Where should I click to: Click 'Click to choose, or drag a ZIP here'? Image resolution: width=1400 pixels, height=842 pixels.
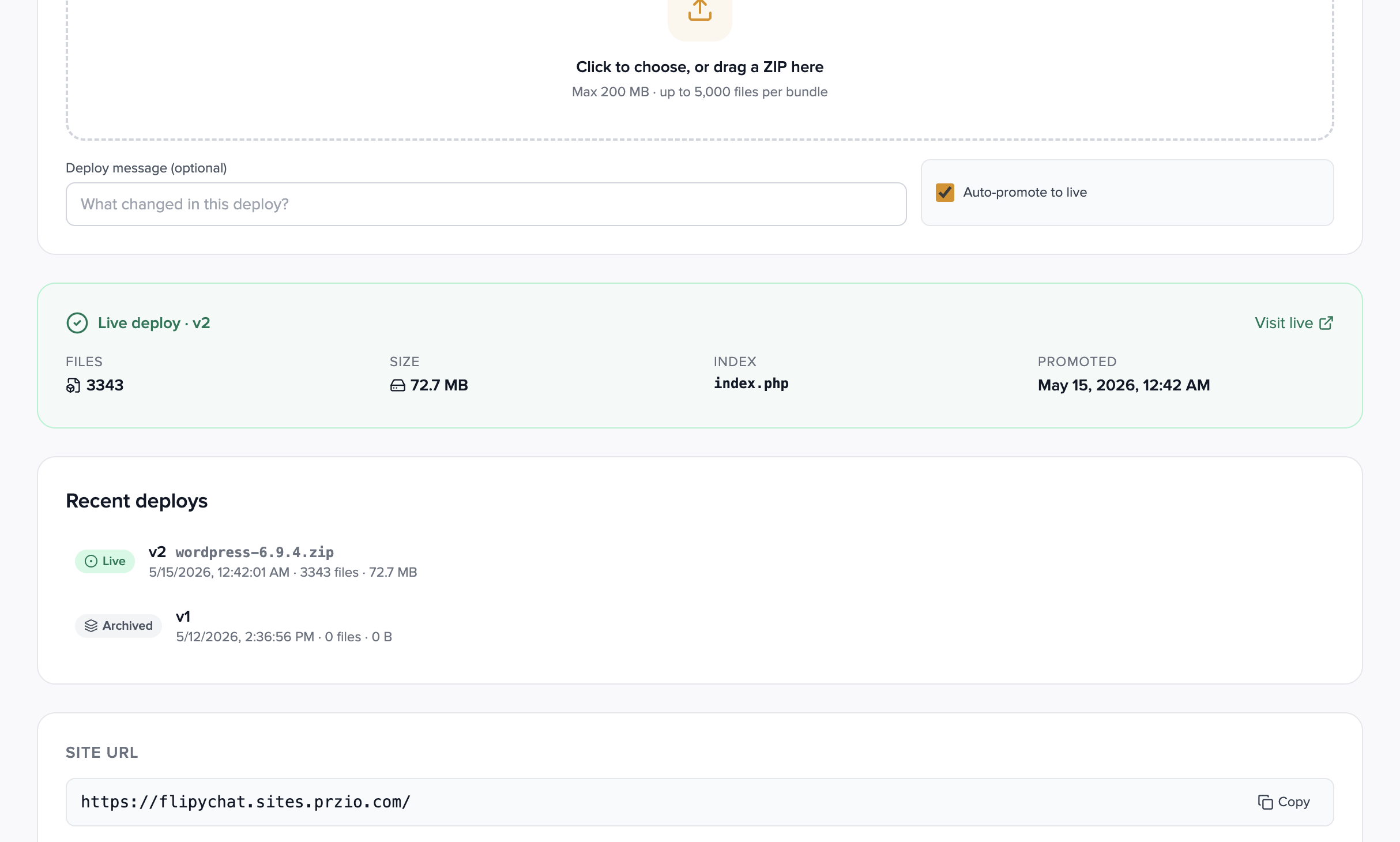699,67
